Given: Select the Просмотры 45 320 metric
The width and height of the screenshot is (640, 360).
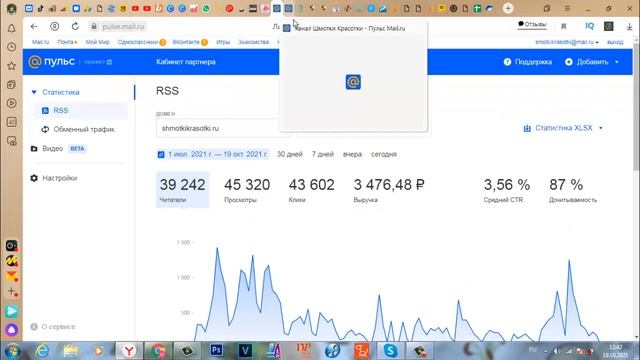Looking at the screenshot, I should (247, 190).
